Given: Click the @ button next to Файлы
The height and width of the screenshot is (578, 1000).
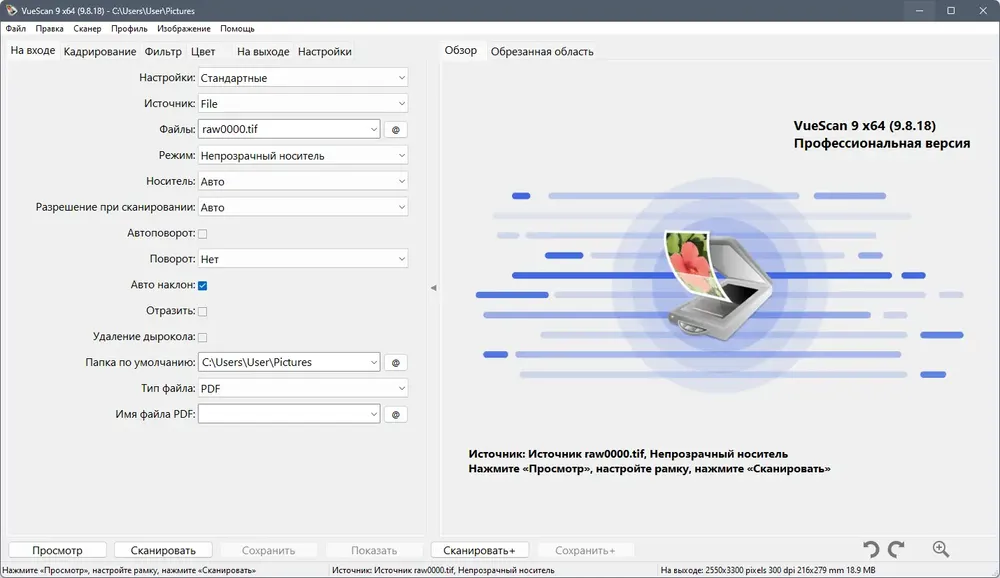Looking at the screenshot, I should click(x=395, y=130).
